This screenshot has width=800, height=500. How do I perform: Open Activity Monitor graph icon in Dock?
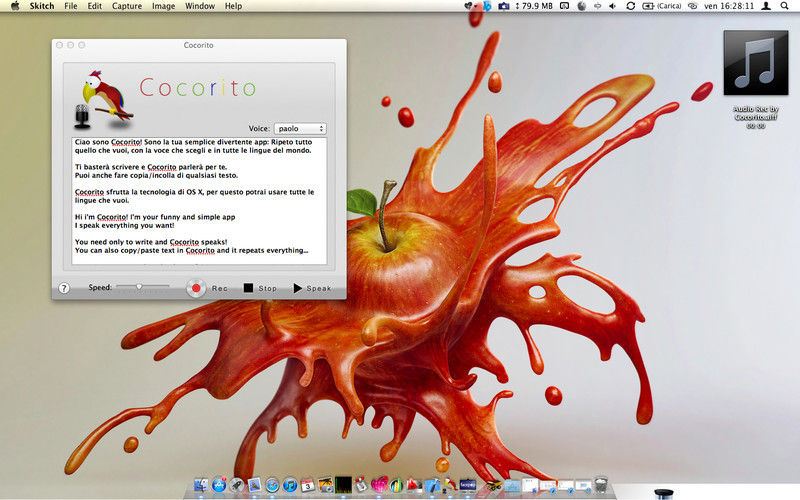(x=343, y=485)
